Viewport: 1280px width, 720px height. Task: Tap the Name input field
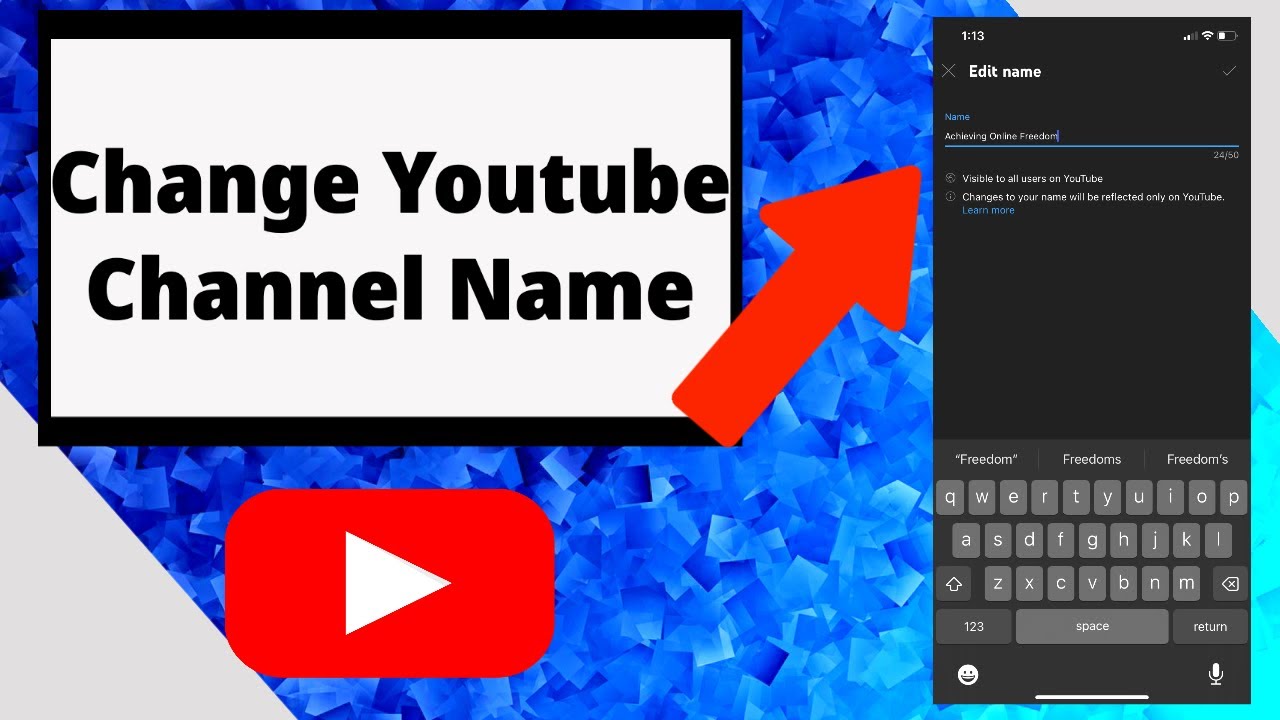click(x=1091, y=136)
